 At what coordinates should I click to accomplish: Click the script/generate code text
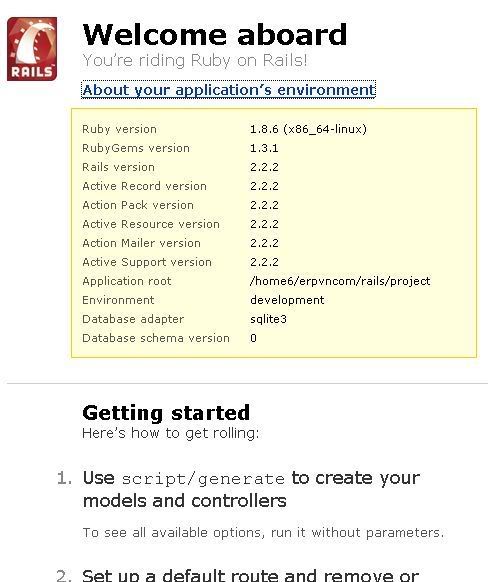tap(203, 479)
